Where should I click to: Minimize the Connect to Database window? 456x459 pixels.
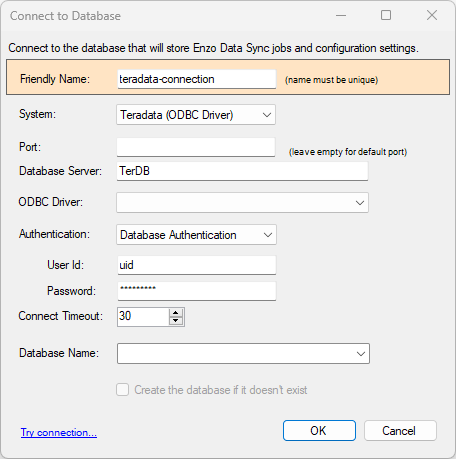click(341, 15)
